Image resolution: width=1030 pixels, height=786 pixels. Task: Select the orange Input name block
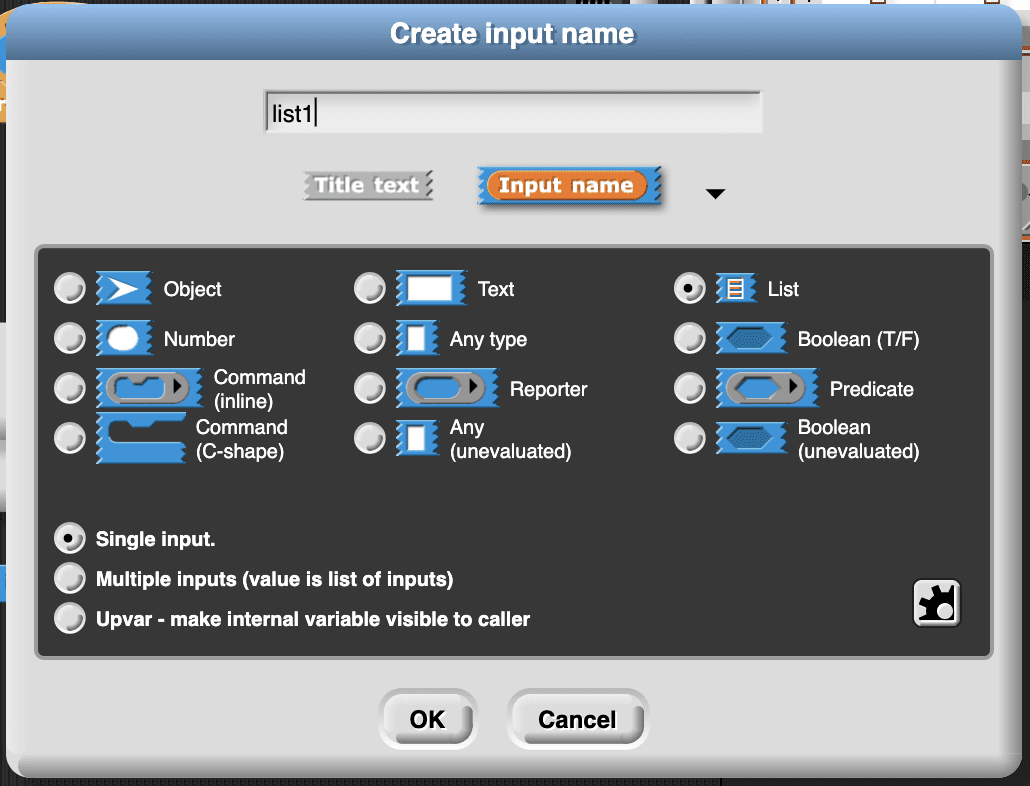567,186
